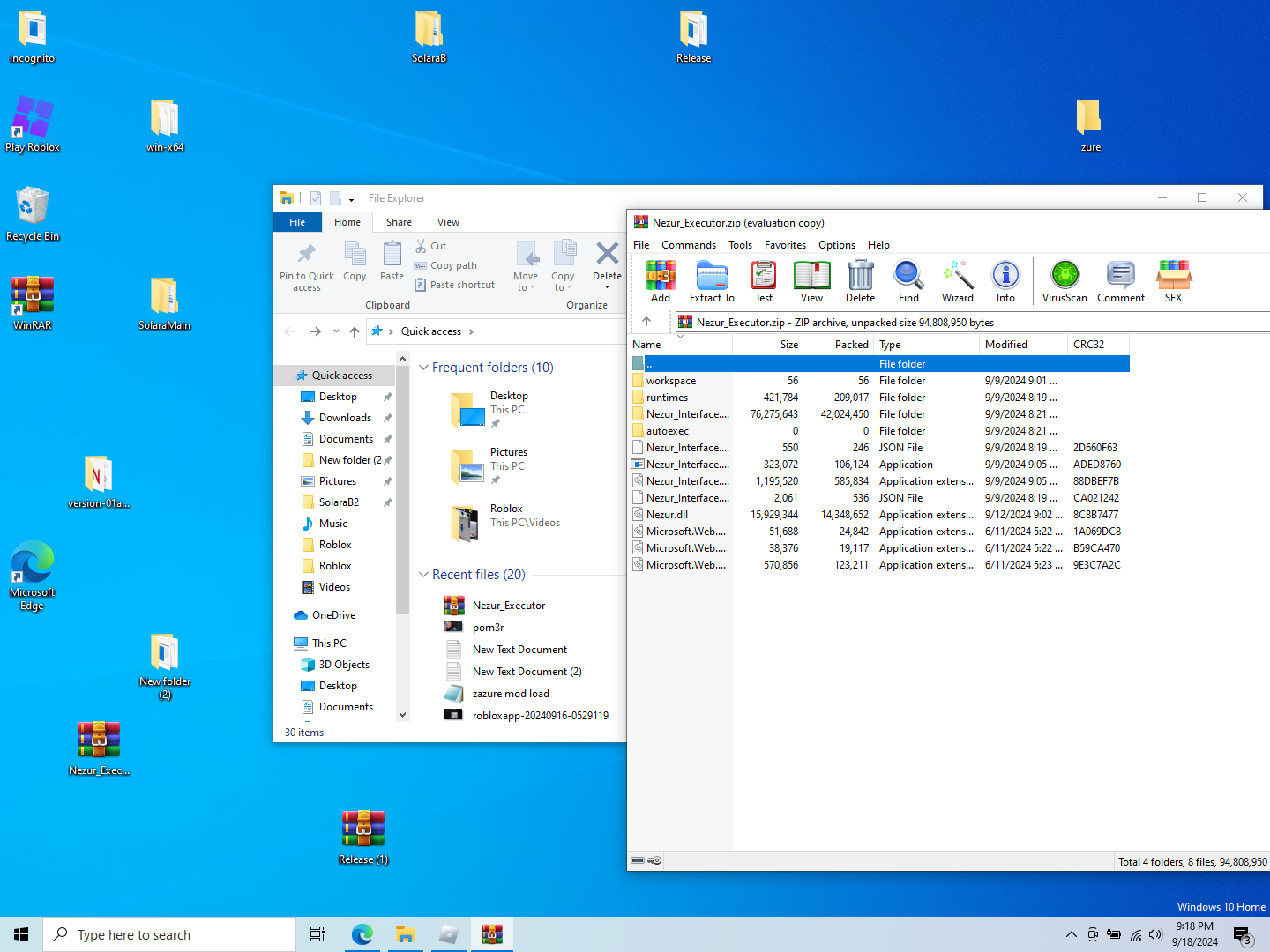Open the Delete dropdown arrow in ribbon
Image resolution: width=1270 pixels, height=952 pixels.
[x=607, y=287]
